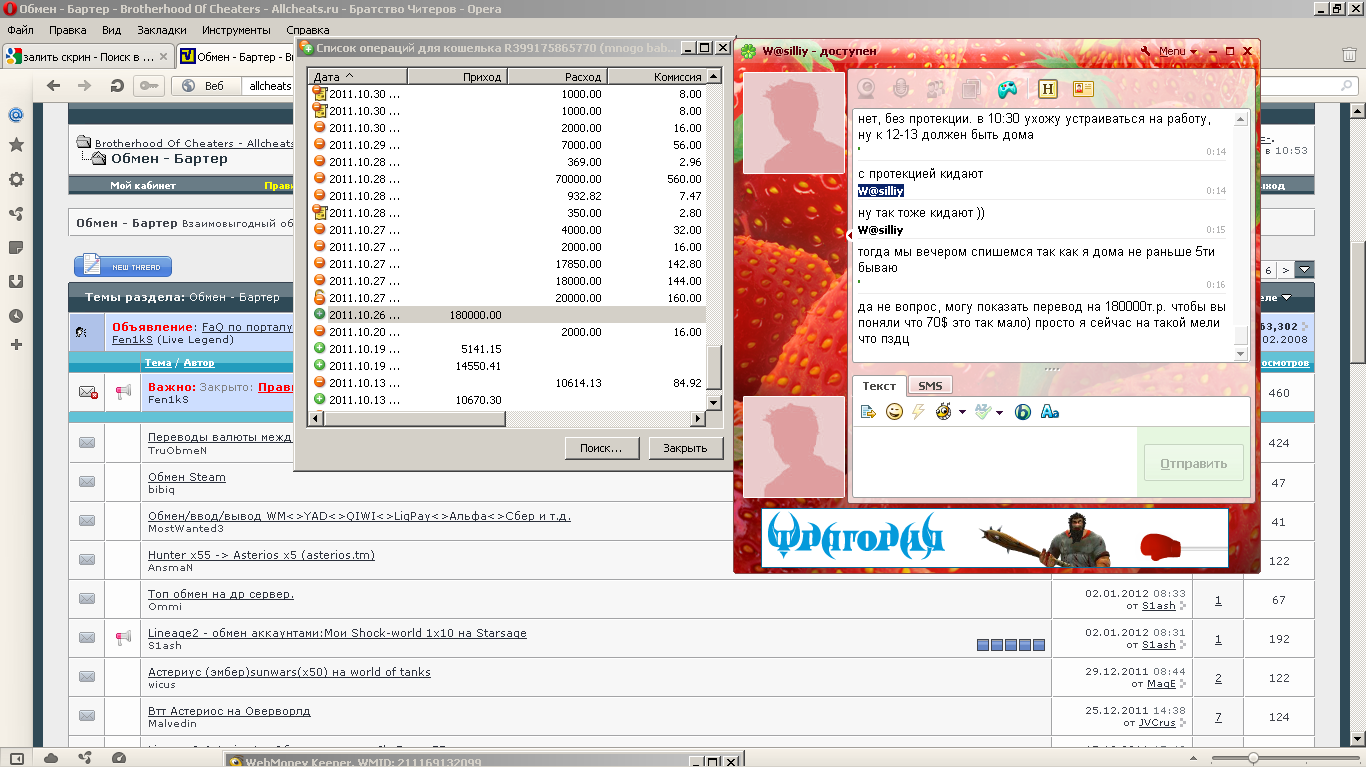This screenshot has height=768, width=1366.
Task: Switch to the SMS tab
Action: click(929, 386)
